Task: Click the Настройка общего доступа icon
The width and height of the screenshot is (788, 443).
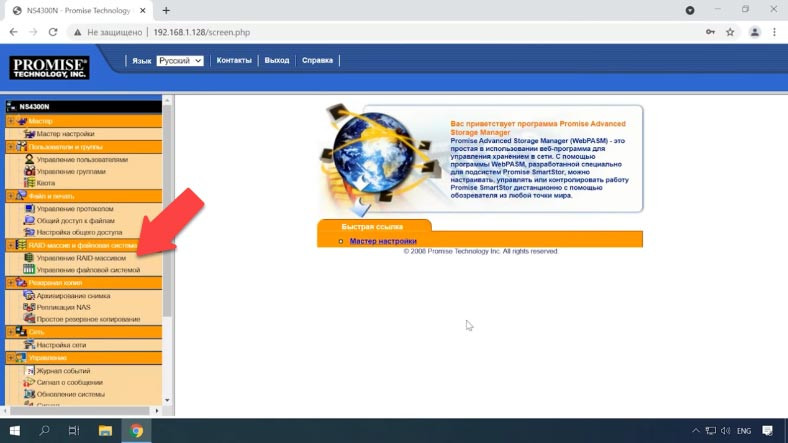Action: click(29, 232)
